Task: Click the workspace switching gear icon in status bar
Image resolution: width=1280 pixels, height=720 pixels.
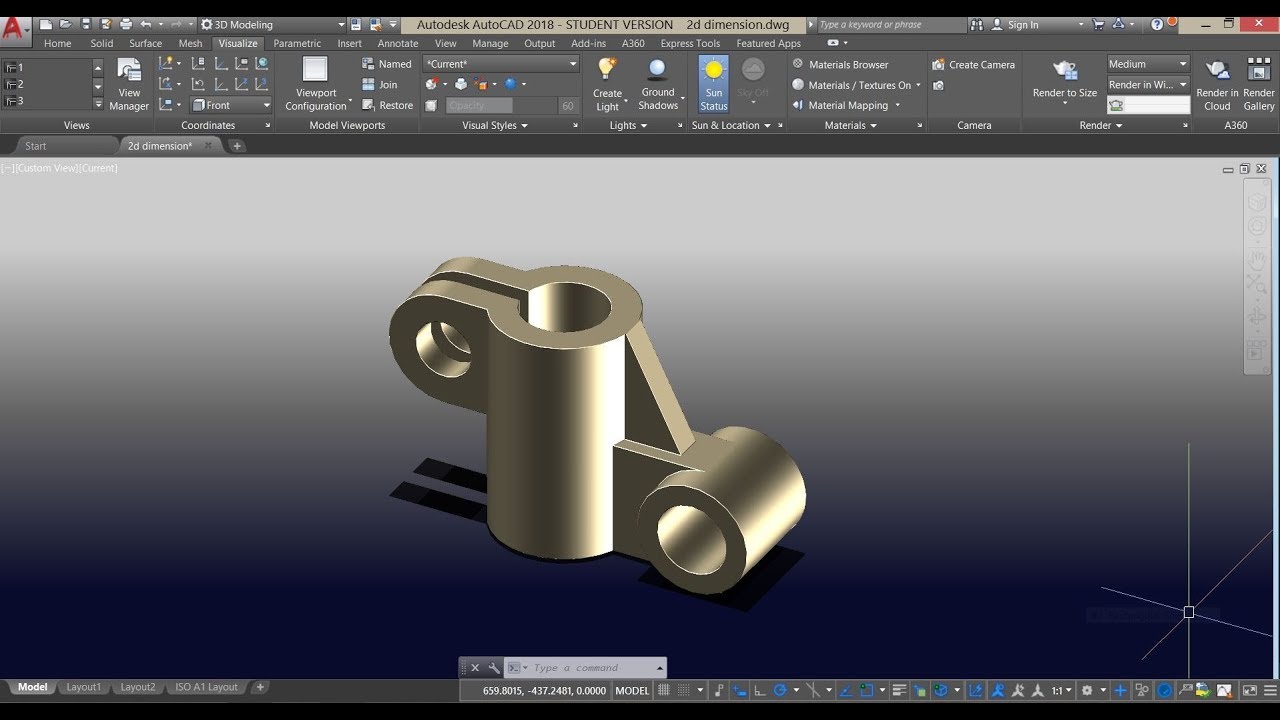Action: tap(1087, 690)
